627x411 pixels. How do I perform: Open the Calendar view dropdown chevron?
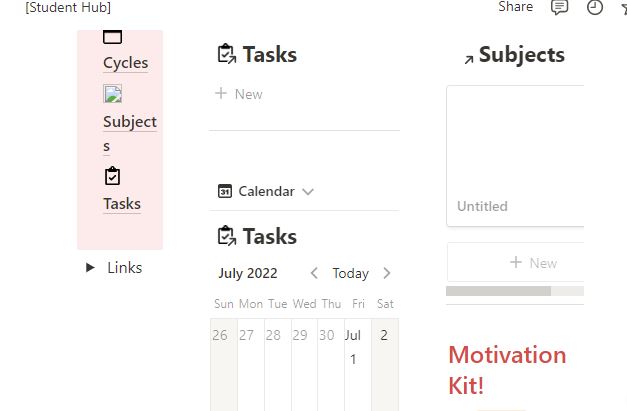[308, 191]
